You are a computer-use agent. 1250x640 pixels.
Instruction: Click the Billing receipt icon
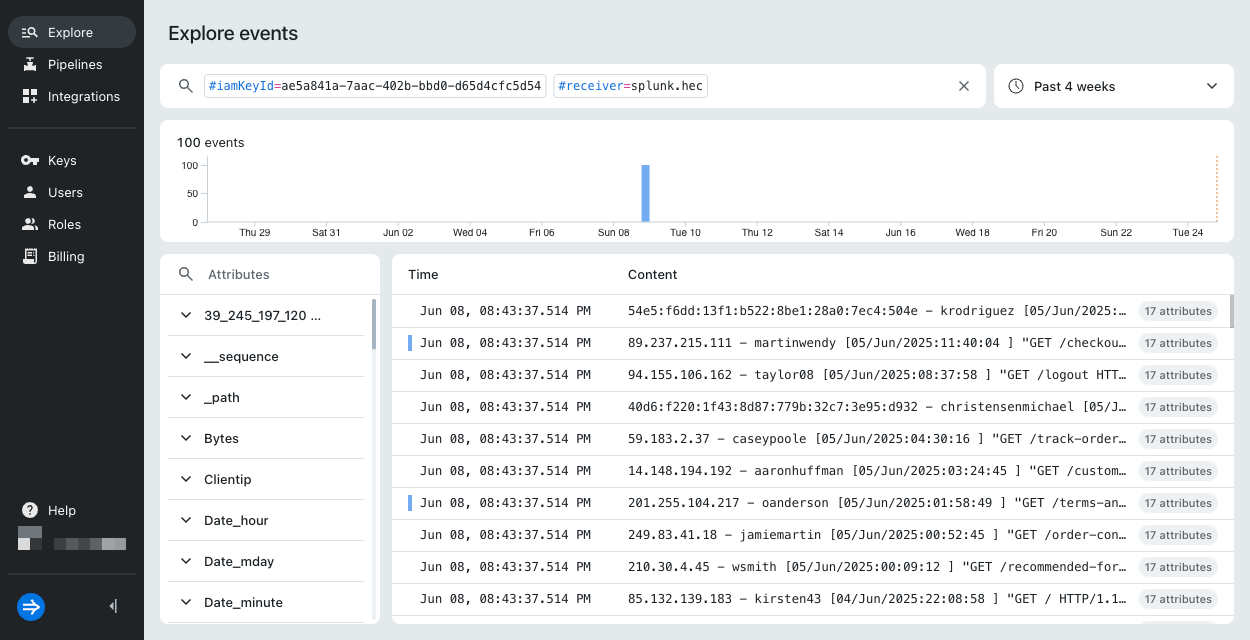coord(29,256)
